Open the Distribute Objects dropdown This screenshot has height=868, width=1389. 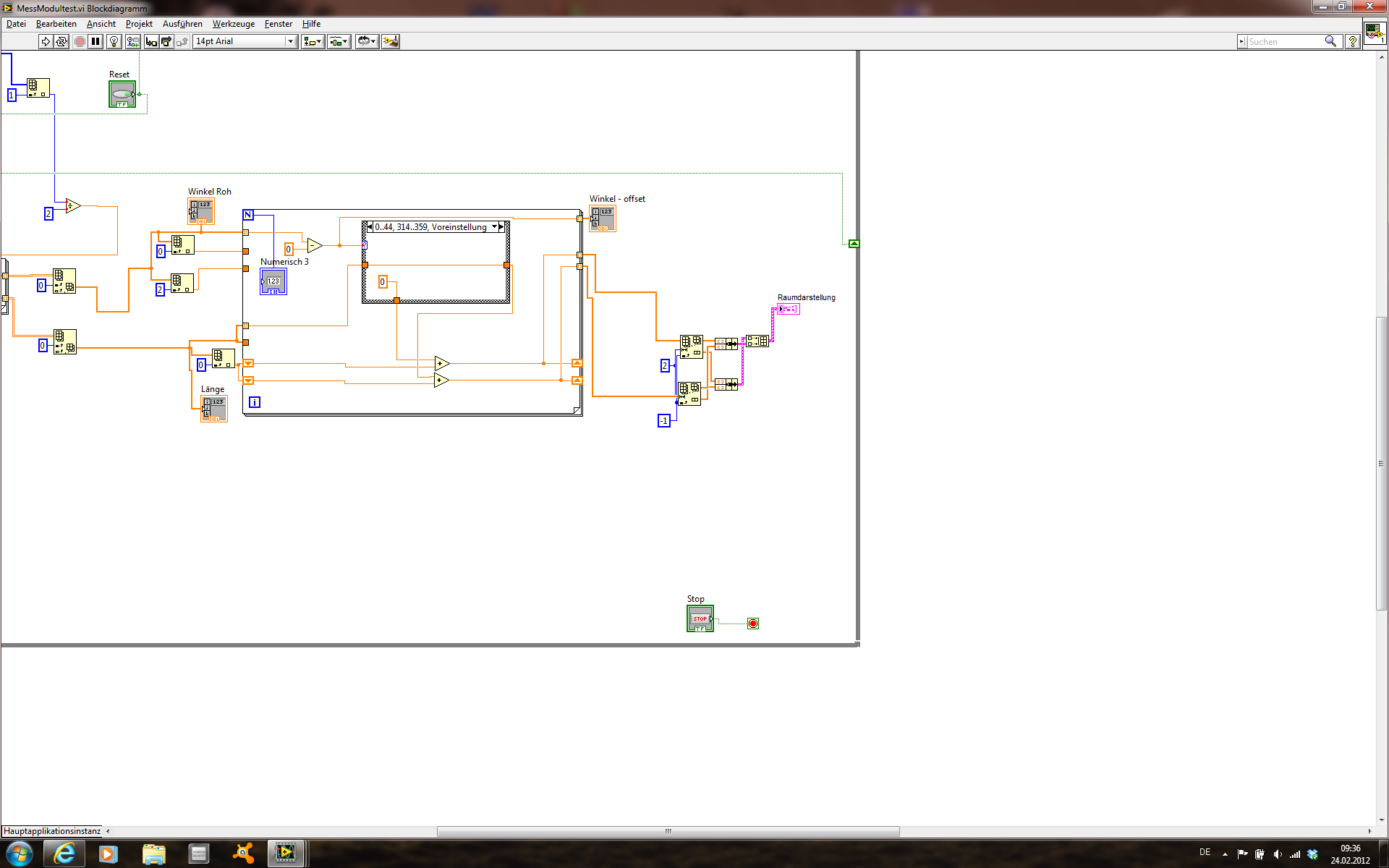click(x=339, y=42)
